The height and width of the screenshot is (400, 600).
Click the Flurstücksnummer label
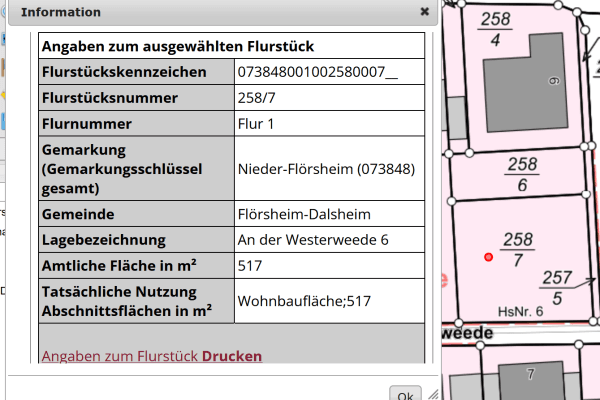click(110, 98)
